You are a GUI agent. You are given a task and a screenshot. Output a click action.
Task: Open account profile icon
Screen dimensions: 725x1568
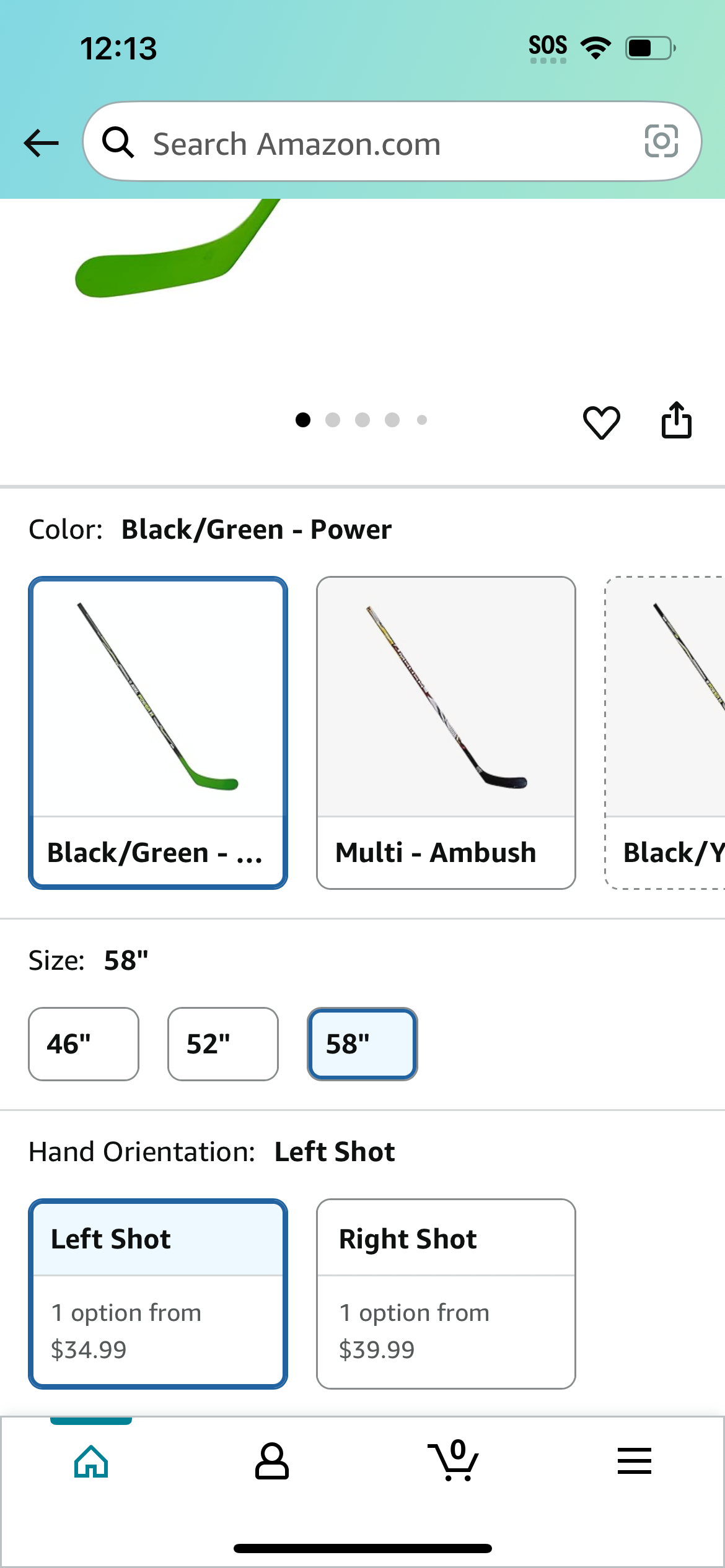point(271,1461)
